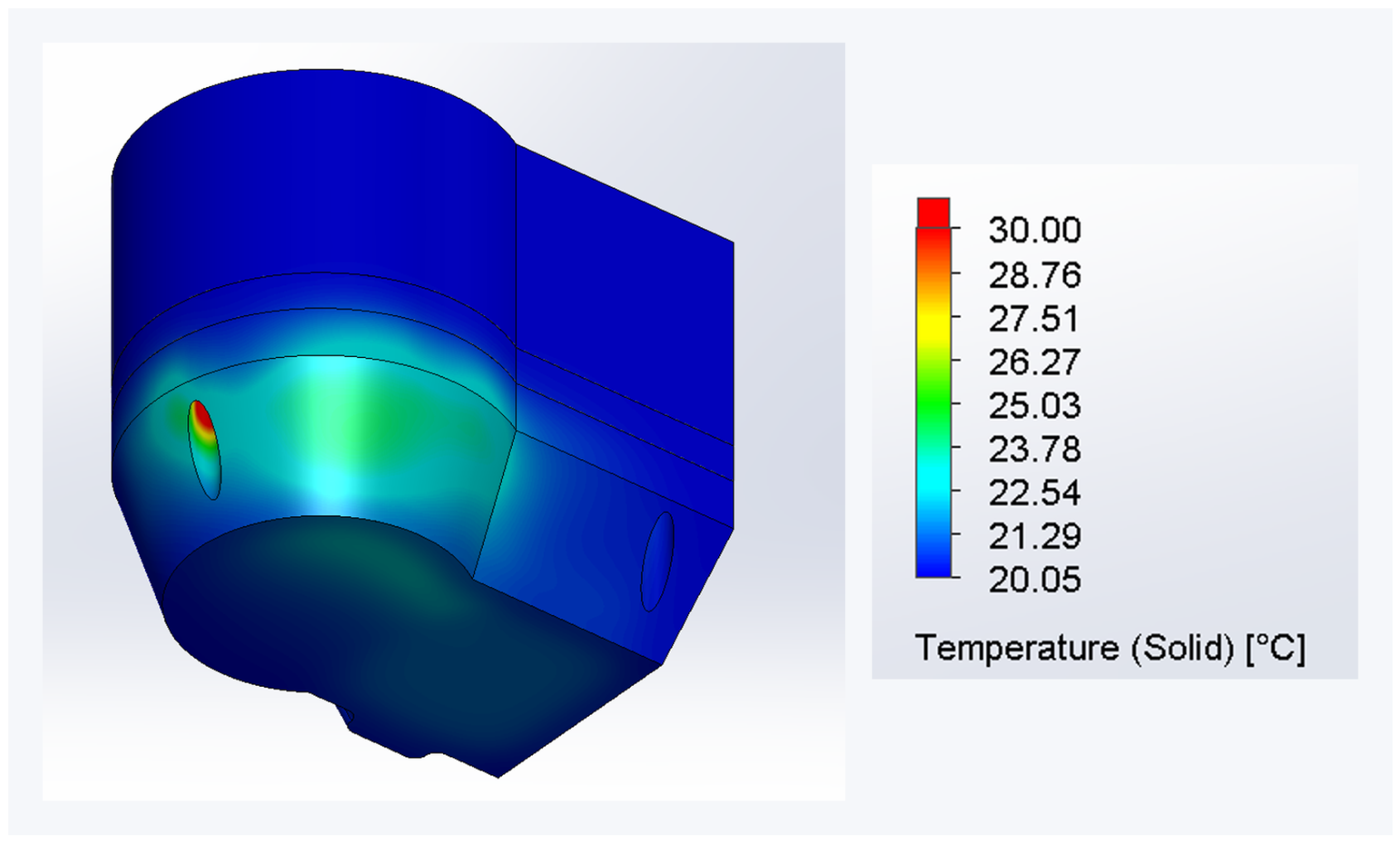Click the Temperature (Solid) [°C] legend title
Image resolution: width=1400 pixels, height=841 pixels.
pos(1110,648)
